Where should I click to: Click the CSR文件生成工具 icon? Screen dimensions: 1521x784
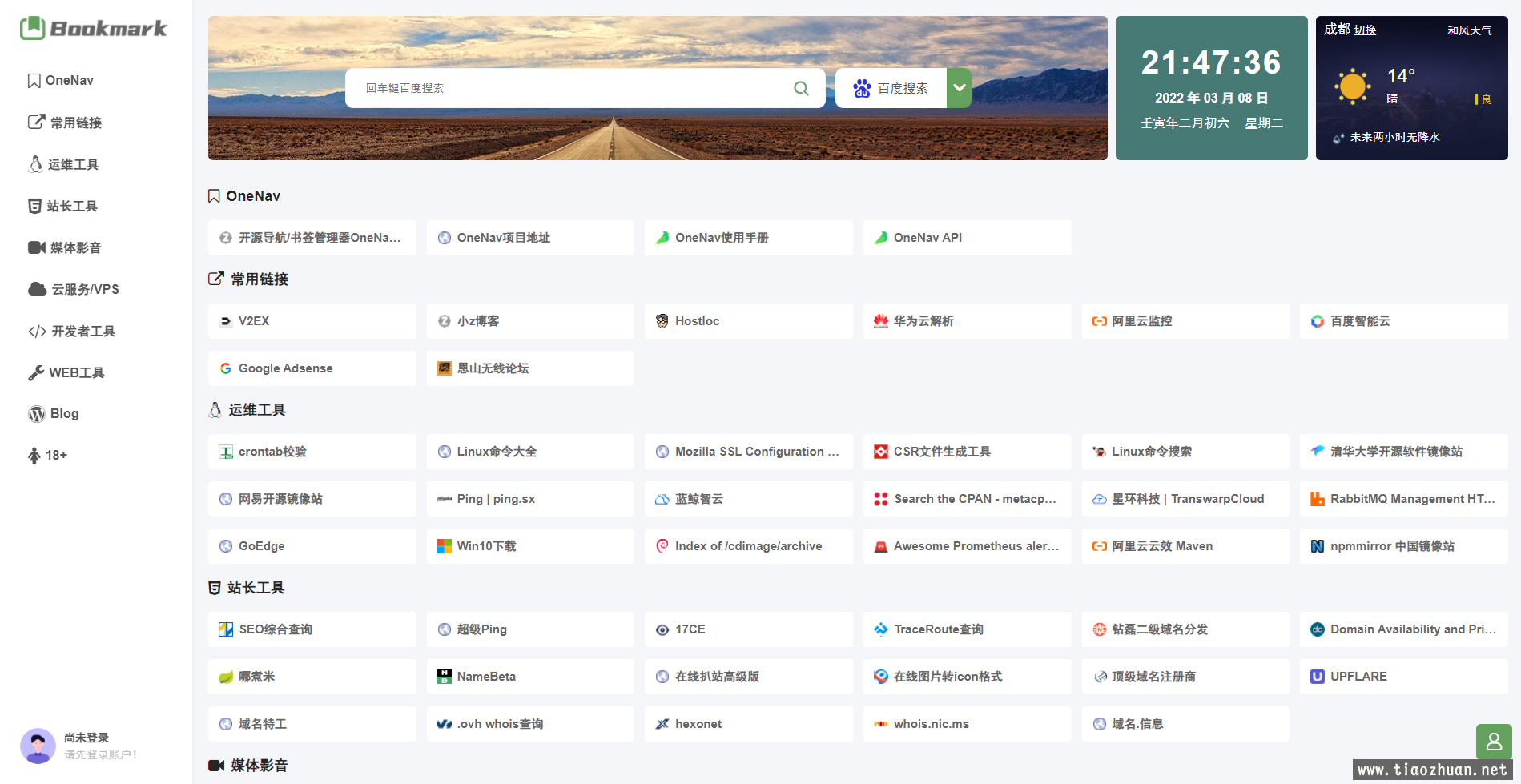tap(881, 452)
